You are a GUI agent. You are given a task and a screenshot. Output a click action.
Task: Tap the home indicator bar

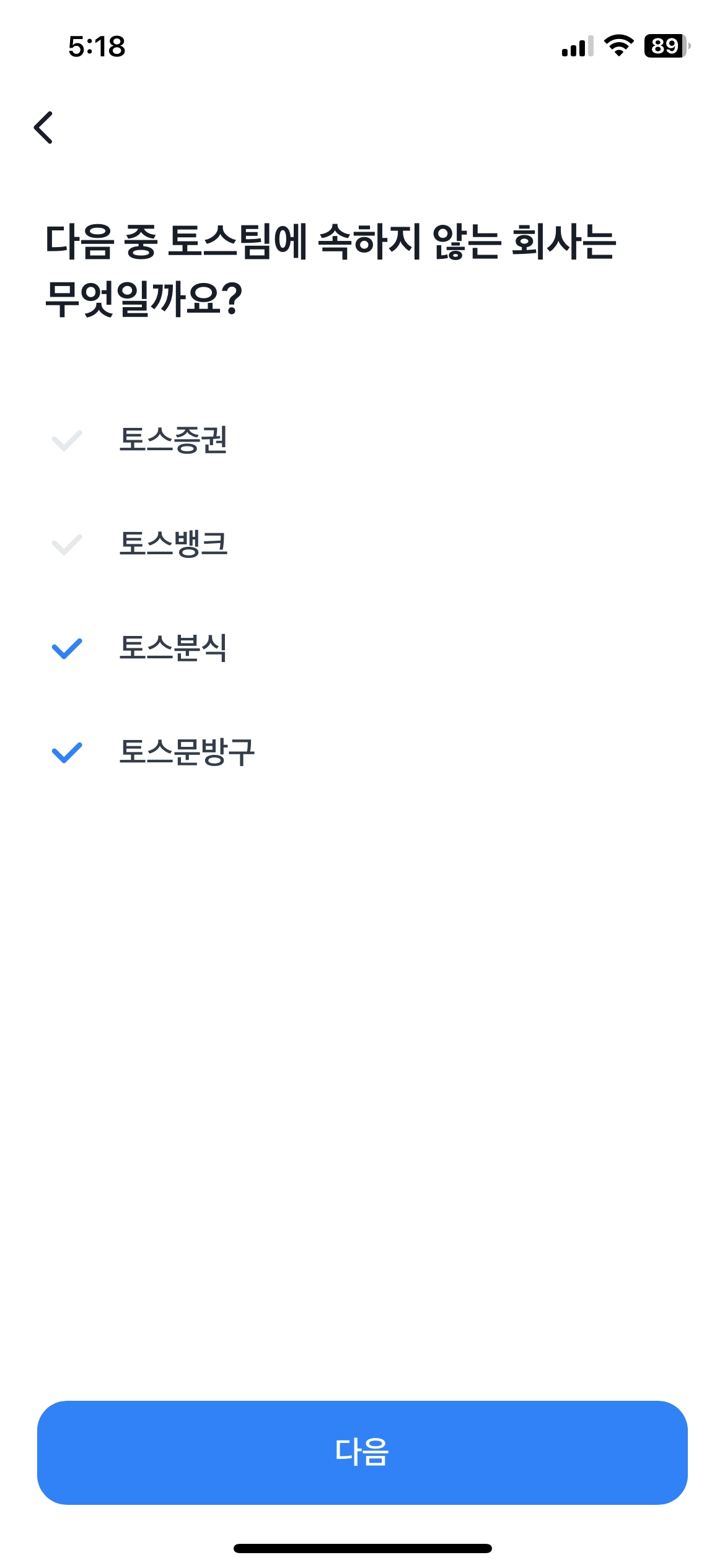[362, 1548]
